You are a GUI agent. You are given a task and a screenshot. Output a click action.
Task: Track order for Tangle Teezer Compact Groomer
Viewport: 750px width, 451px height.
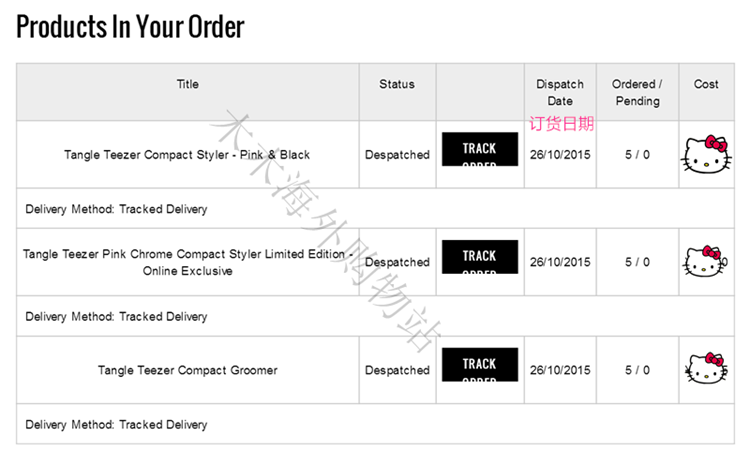480,365
